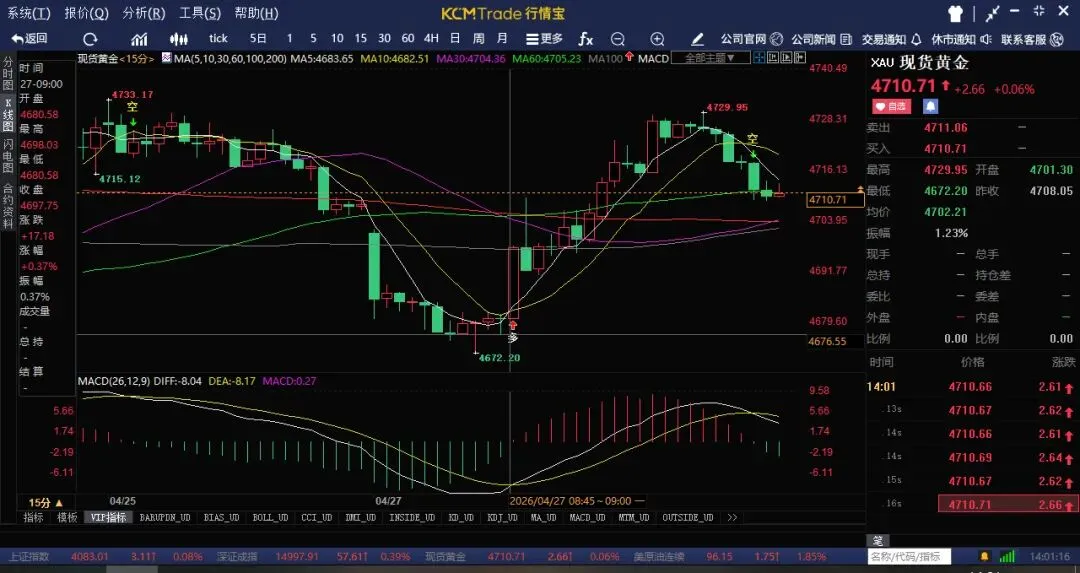Click the shirt skin theme icon
The height and width of the screenshot is (573, 1080).
point(955,12)
